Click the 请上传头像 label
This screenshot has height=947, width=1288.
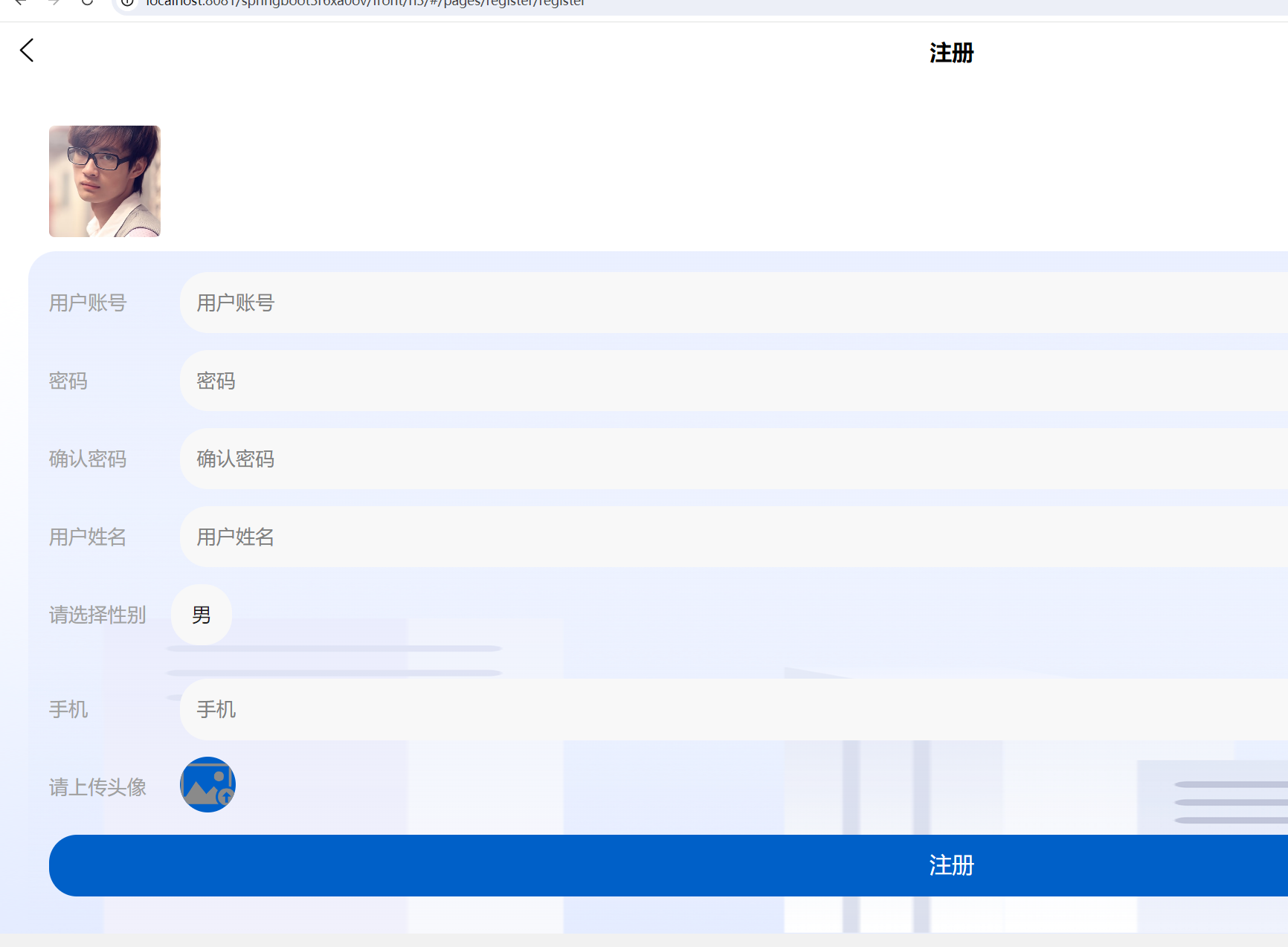pyautogui.click(x=97, y=786)
